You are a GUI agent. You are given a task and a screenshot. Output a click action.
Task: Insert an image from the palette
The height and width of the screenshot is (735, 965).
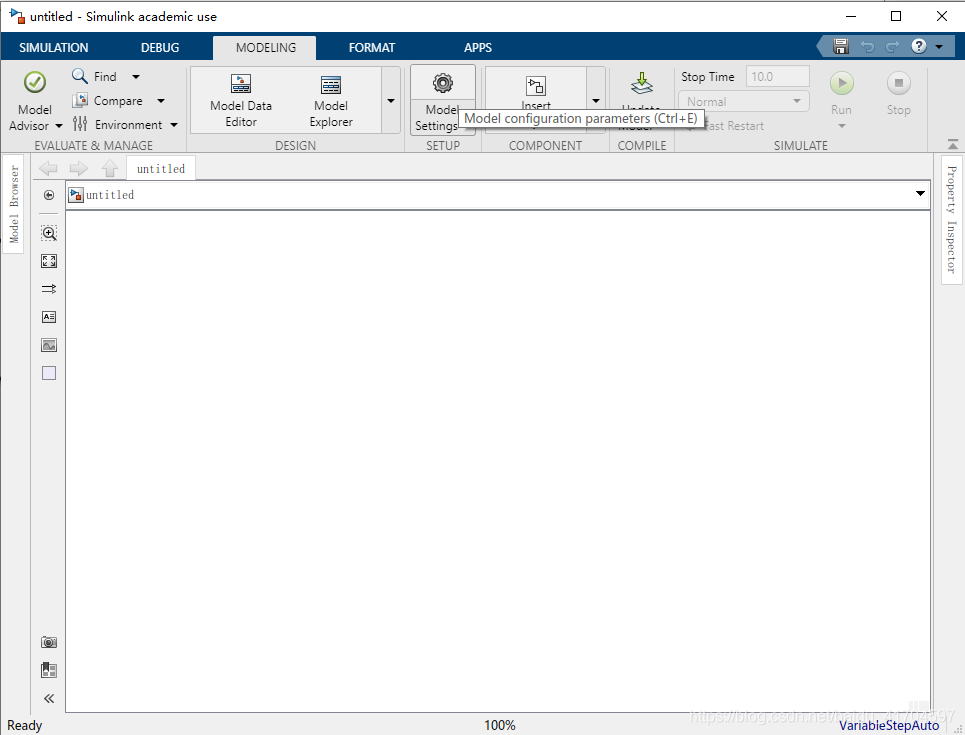coord(49,345)
